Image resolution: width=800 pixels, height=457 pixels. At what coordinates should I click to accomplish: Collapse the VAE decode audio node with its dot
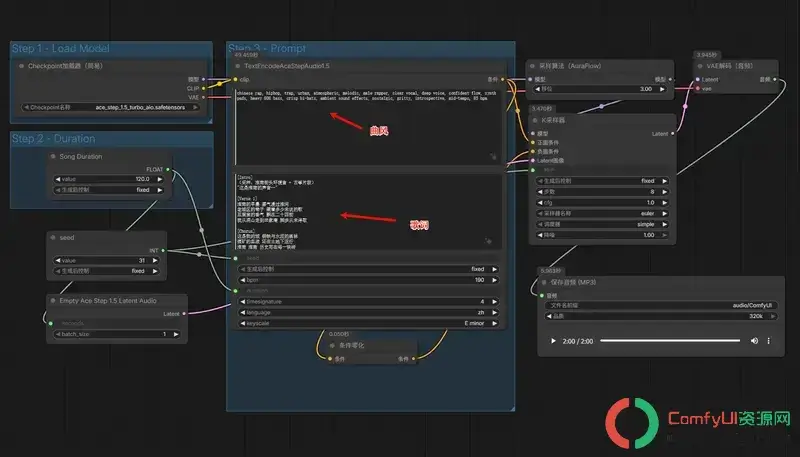click(700, 66)
